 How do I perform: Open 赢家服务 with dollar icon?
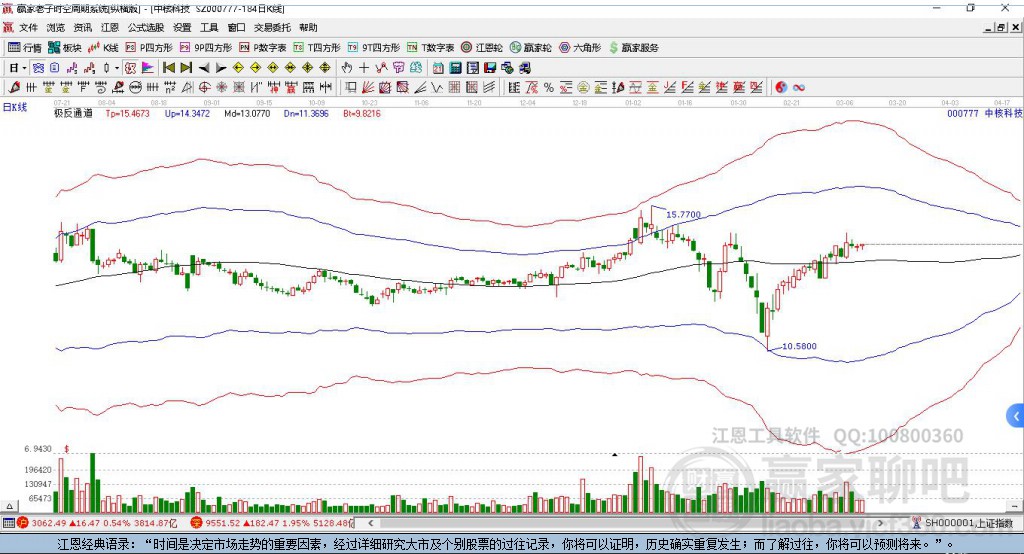633,48
